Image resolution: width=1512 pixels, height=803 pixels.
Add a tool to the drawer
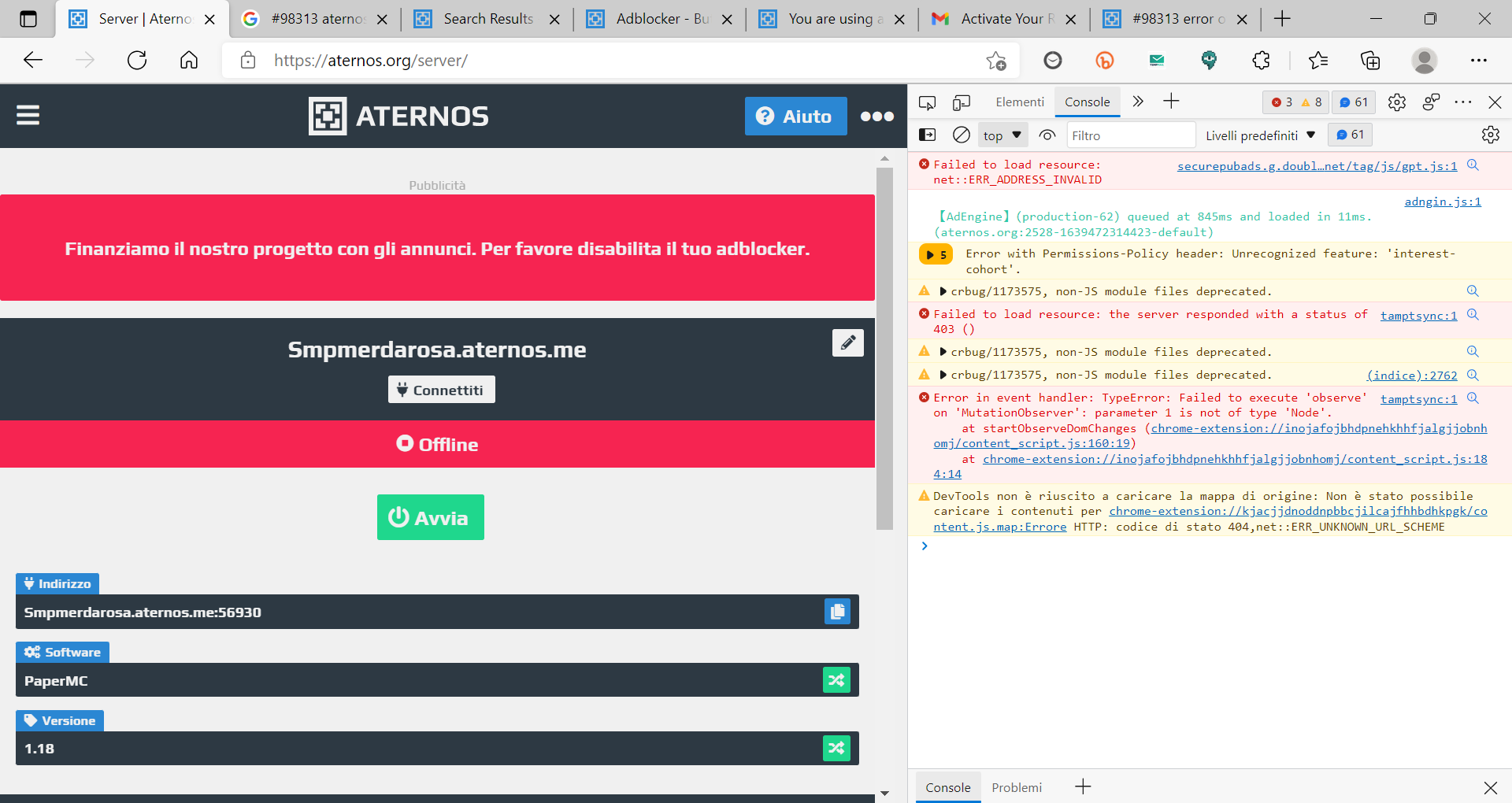tap(1083, 786)
